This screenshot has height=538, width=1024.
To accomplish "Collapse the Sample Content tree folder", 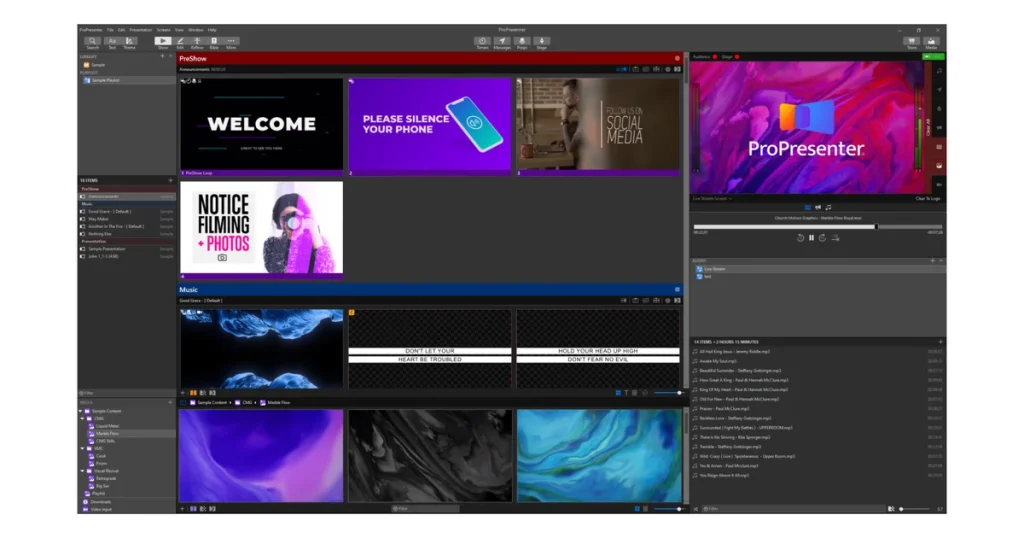I will click(x=82, y=411).
